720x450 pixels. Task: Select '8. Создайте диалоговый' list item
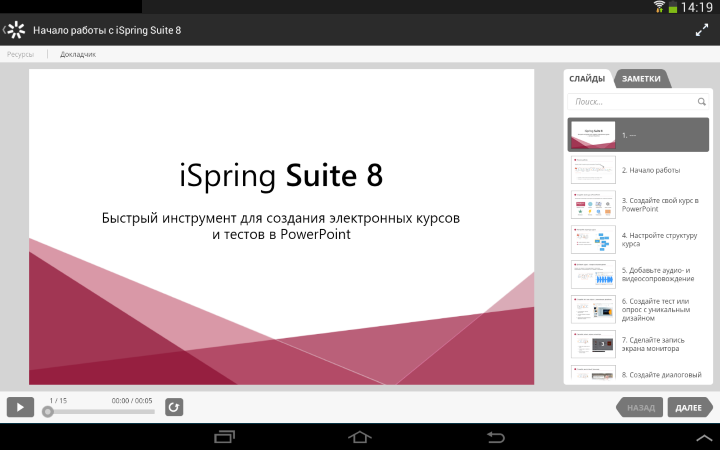(x=661, y=375)
